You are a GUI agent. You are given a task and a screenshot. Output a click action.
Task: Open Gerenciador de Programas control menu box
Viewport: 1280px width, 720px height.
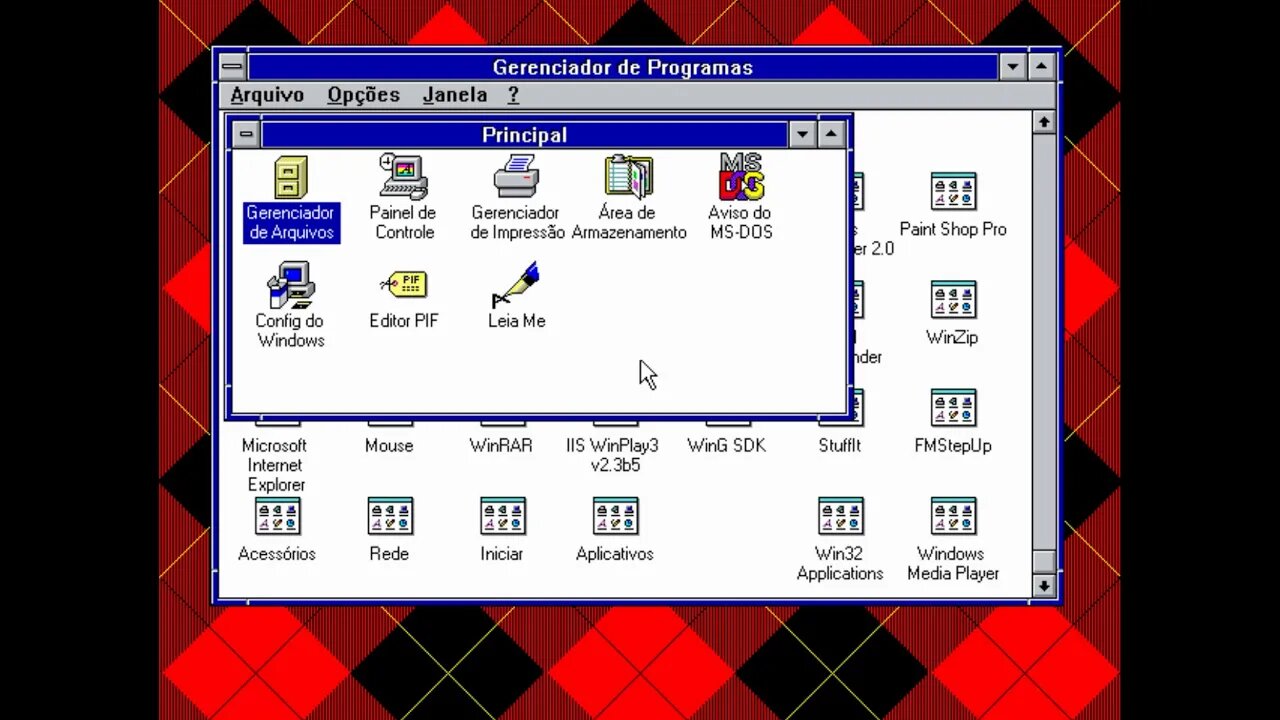point(232,67)
